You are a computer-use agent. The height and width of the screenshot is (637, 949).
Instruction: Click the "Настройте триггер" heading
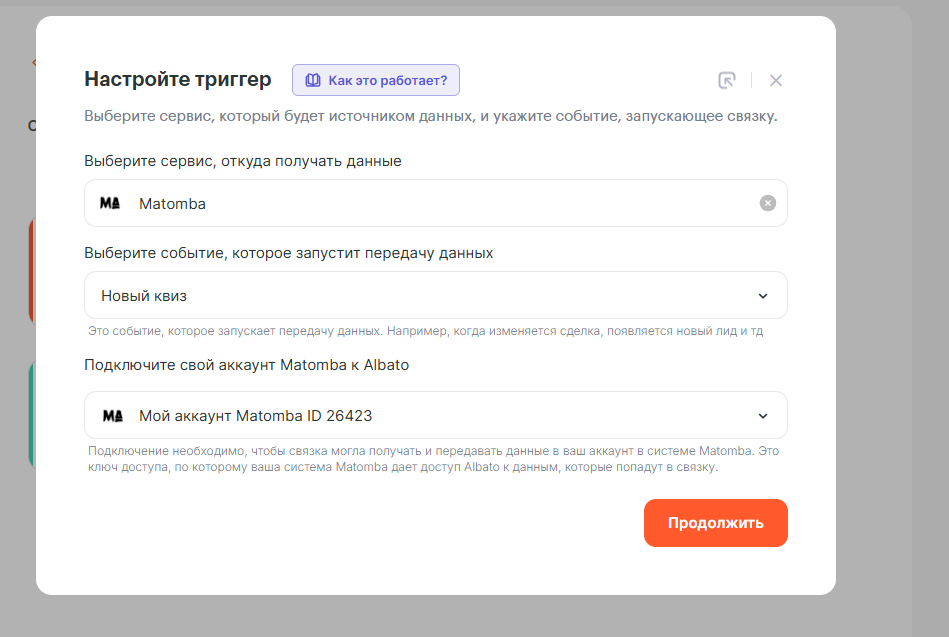(177, 80)
